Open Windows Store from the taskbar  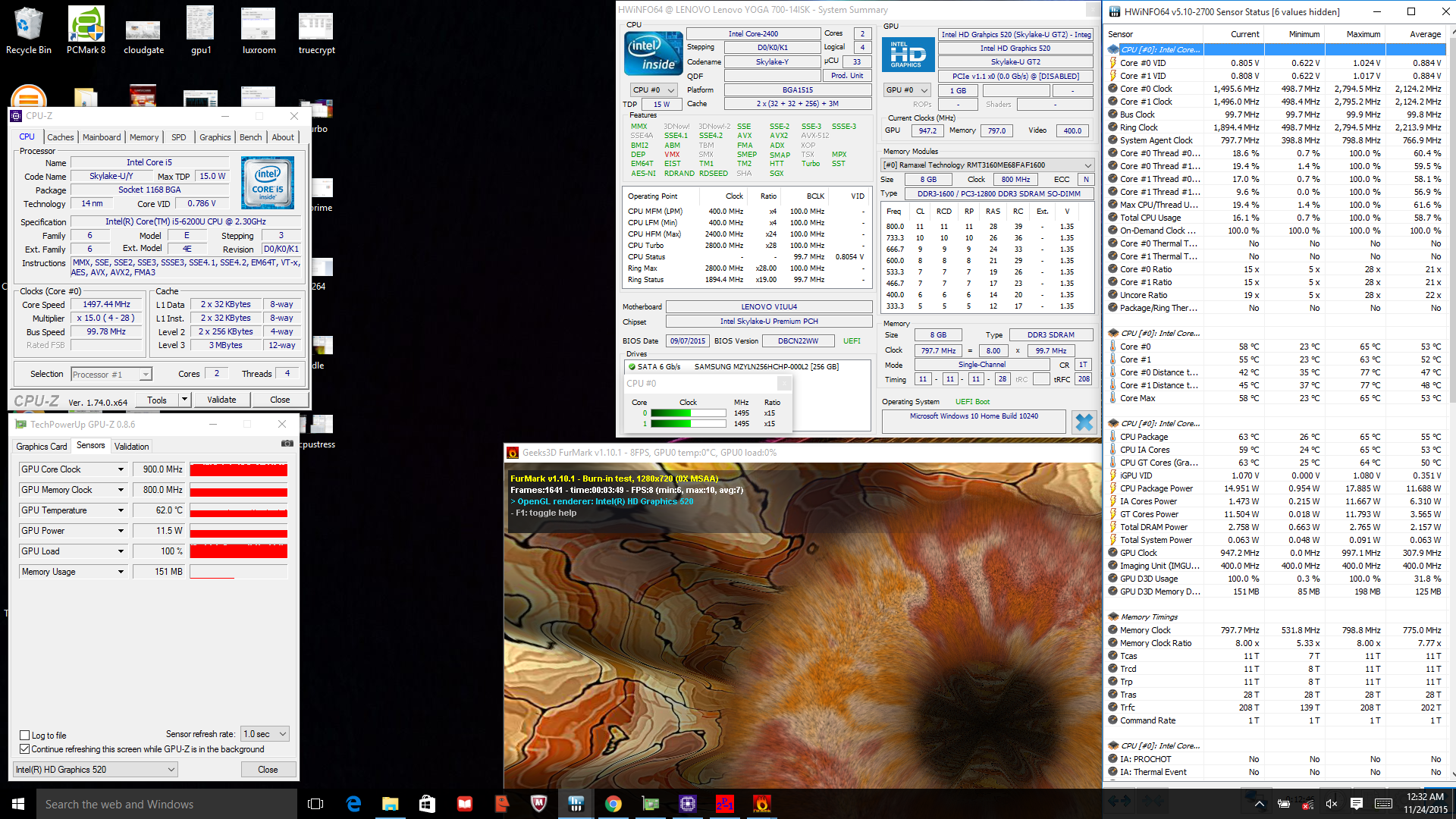pyautogui.click(x=427, y=804)
